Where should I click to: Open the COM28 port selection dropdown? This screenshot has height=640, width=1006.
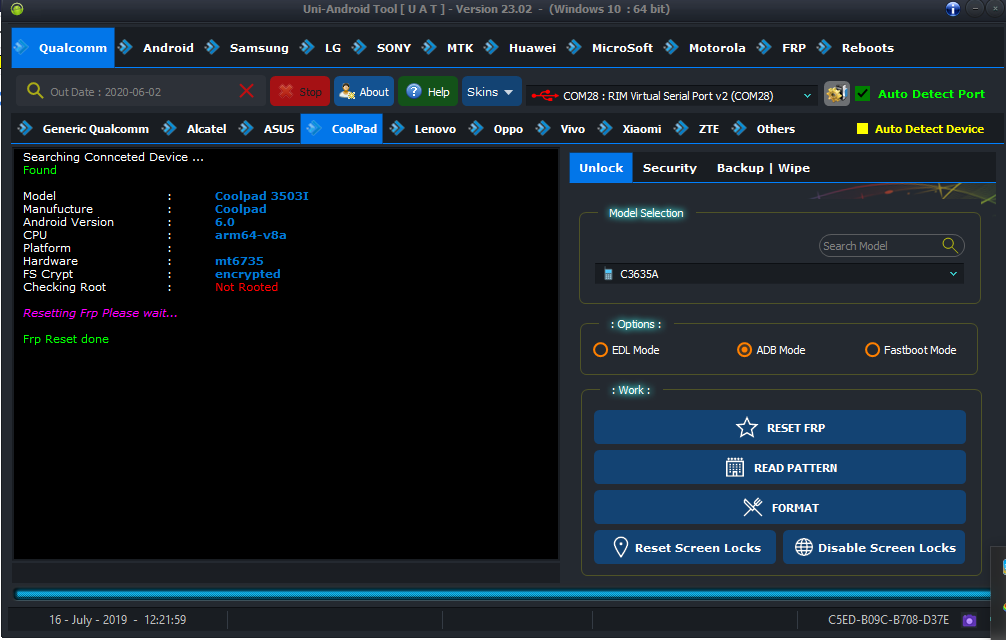tap(672, 96)
